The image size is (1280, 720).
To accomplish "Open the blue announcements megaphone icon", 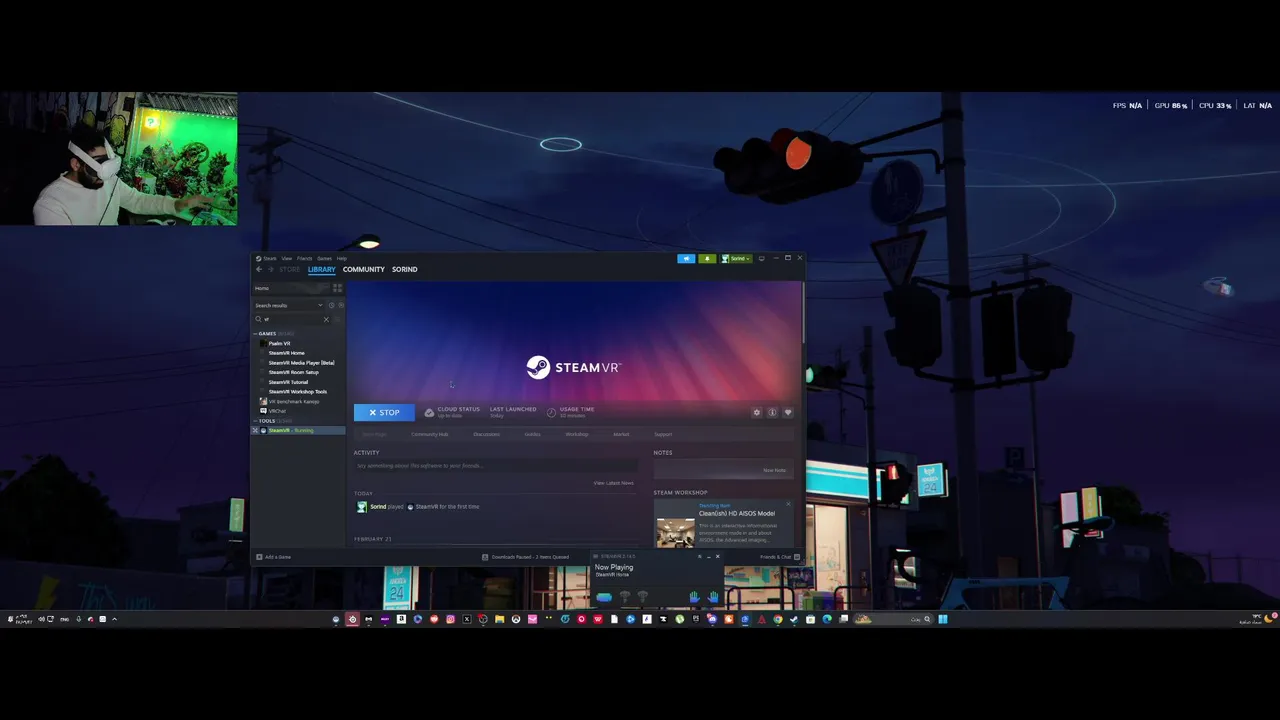I will pos(686,258).
